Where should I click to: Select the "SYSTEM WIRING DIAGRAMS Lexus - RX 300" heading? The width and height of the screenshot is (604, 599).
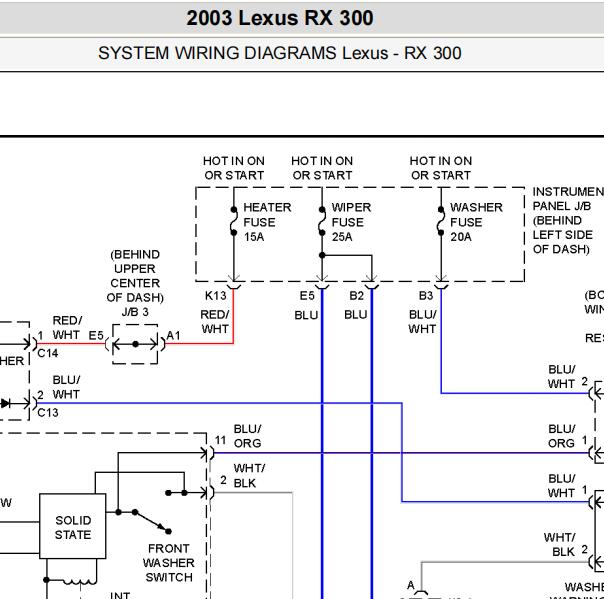tap(280, 53)
